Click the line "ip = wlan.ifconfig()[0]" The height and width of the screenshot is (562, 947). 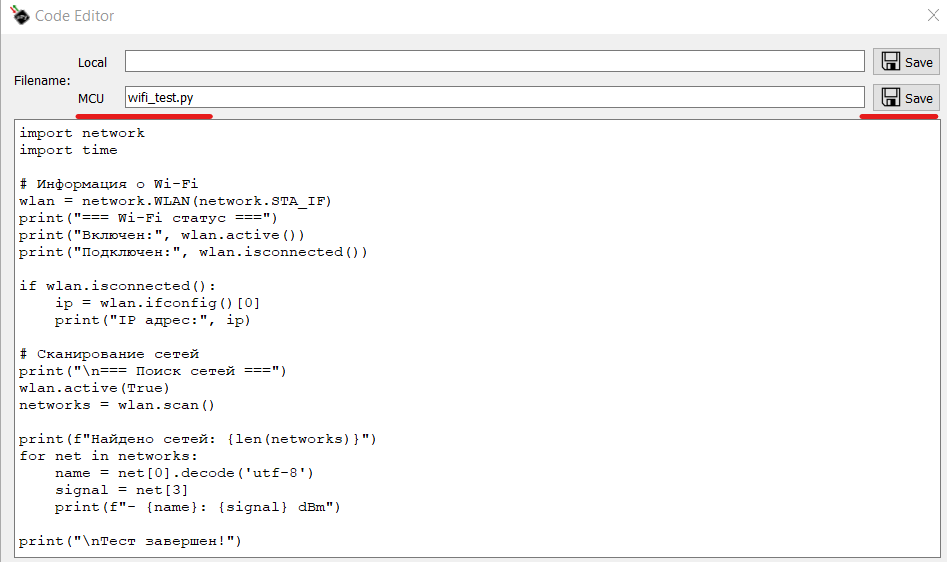(x=158, y=302)
